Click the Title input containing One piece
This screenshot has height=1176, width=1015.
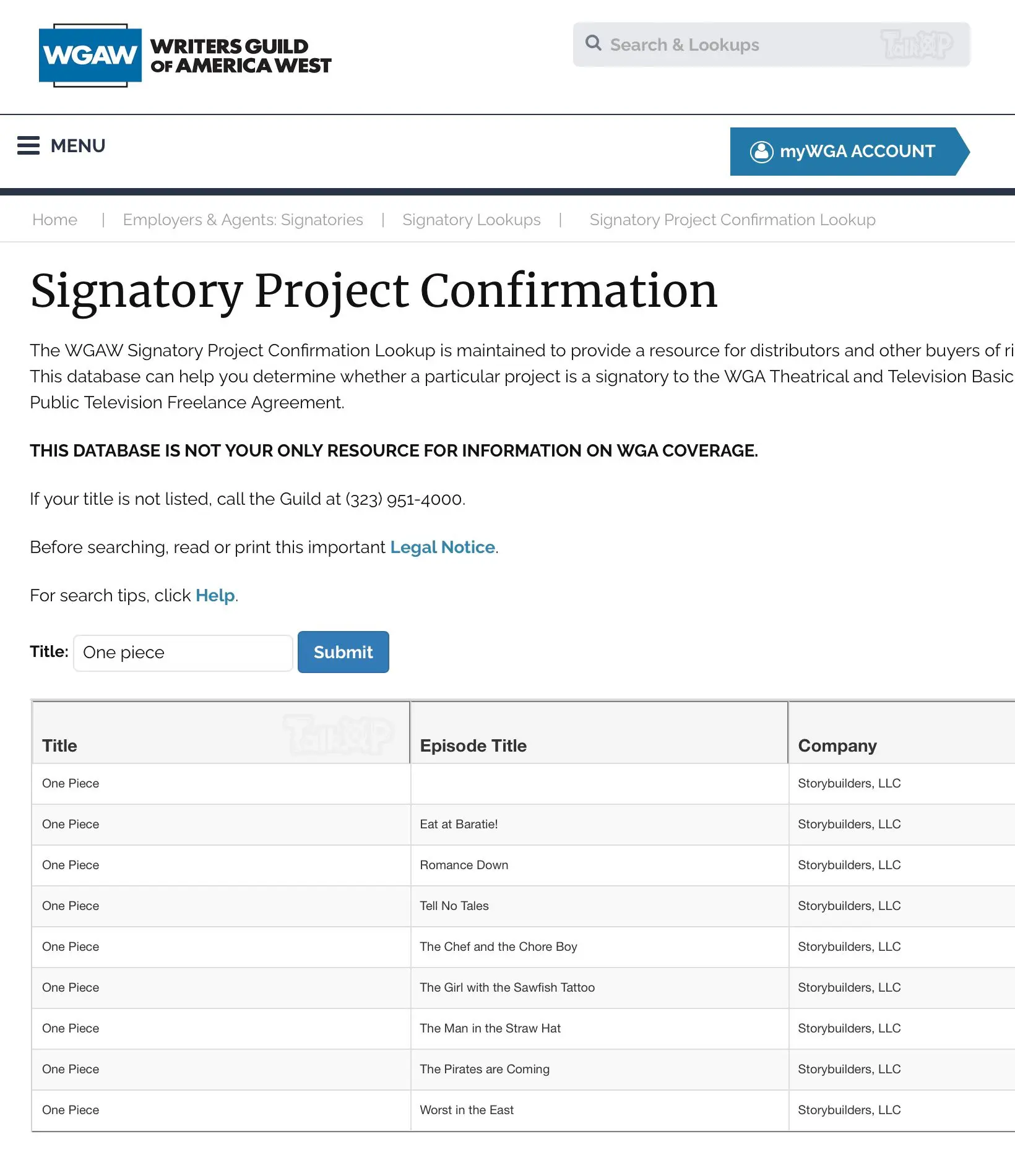[183, 653]
